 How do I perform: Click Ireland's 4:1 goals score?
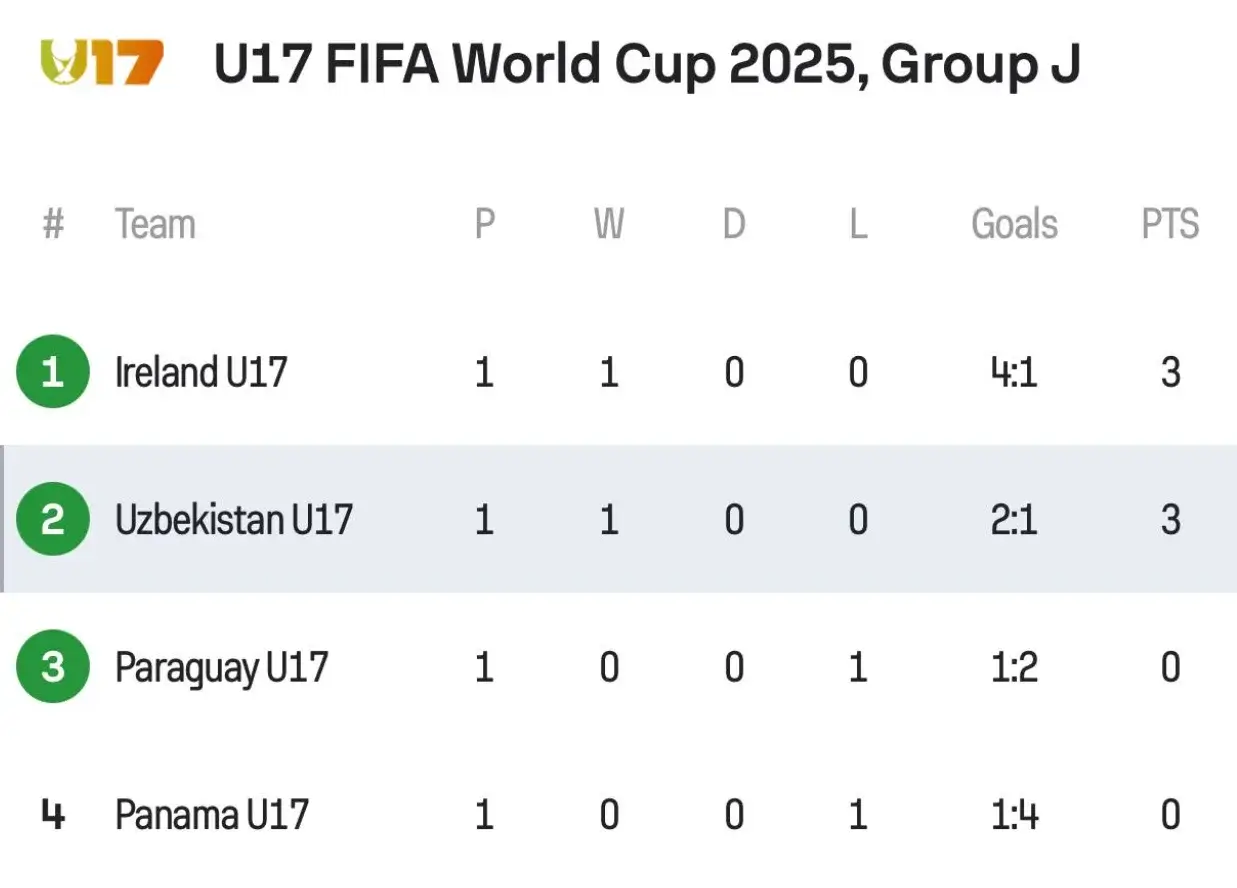[x=1014, y=372]
